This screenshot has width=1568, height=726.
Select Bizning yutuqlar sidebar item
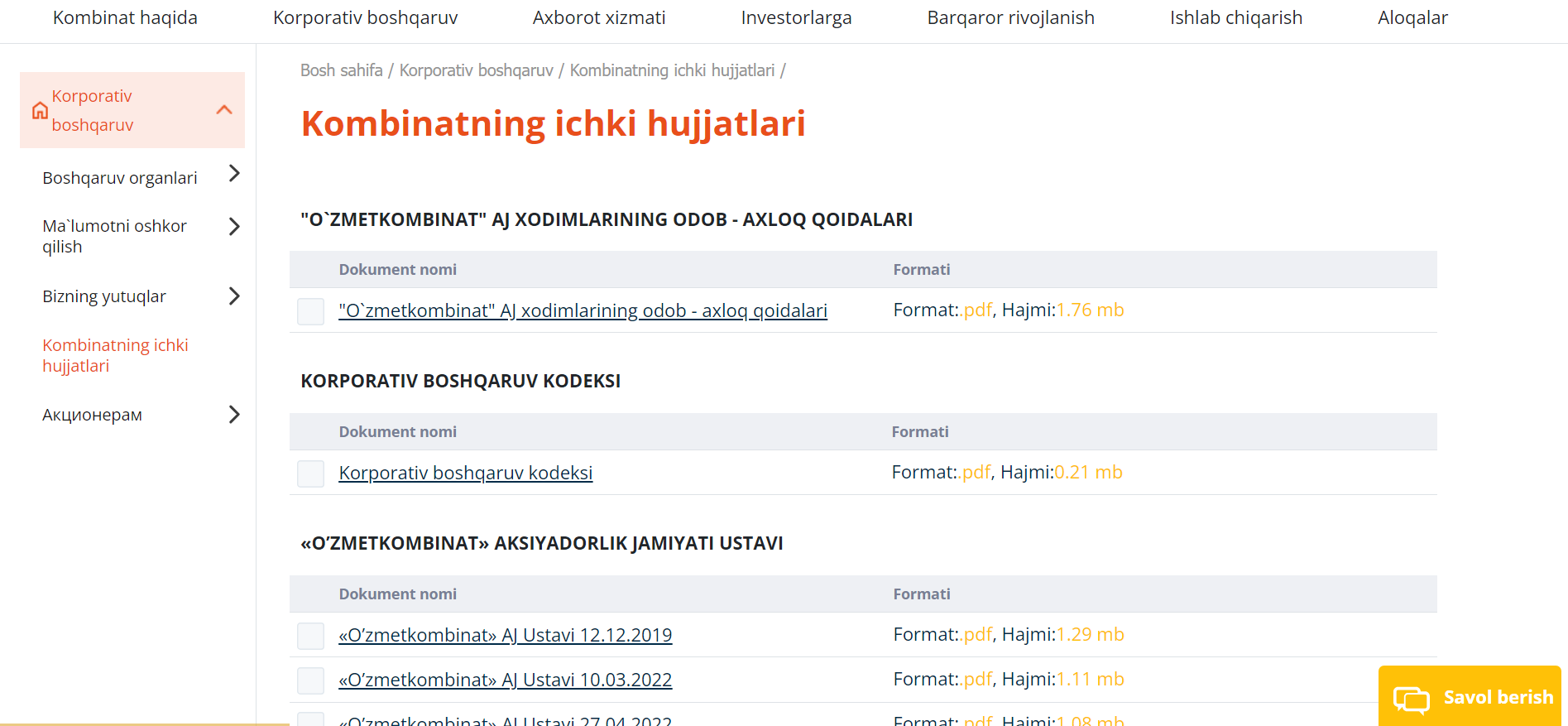pyautogui.click(x=104, y=296)
